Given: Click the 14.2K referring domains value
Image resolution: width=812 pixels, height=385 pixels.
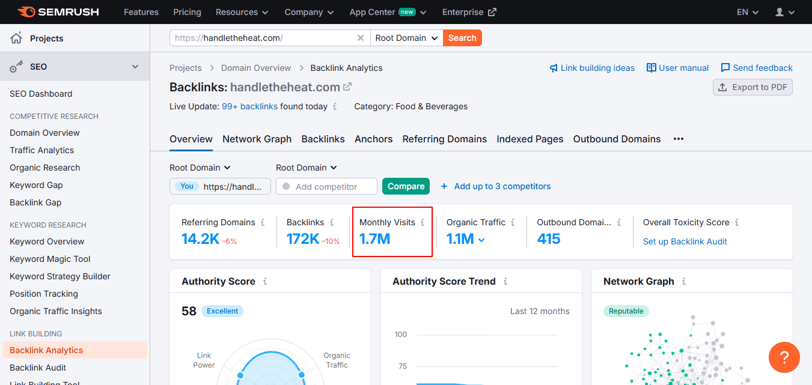Looking at the screenshot, I should coord(200,239).
